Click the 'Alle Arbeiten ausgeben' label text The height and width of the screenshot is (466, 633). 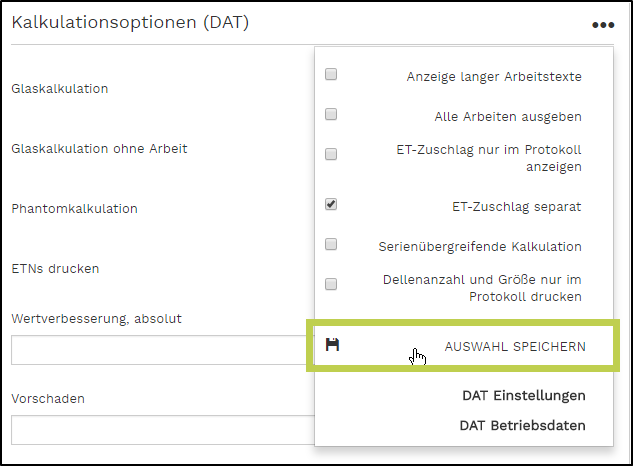[x=508, y=116]
